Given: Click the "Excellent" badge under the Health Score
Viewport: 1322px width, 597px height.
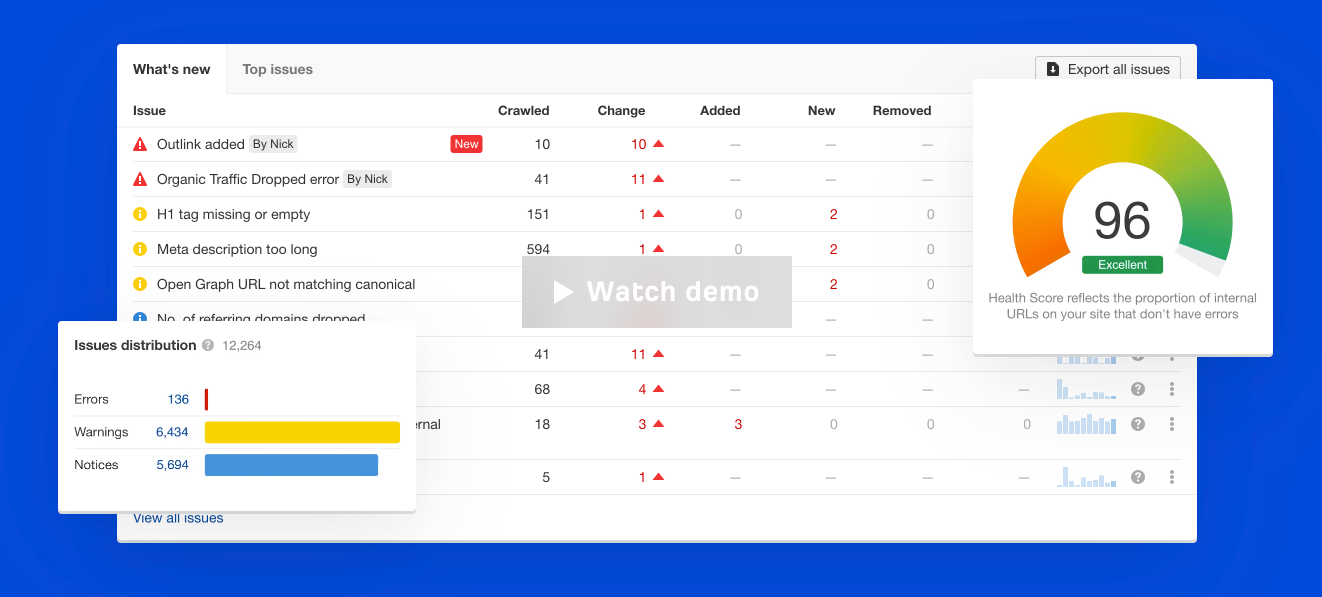Looking at the screenshot, I should 1122,264.
